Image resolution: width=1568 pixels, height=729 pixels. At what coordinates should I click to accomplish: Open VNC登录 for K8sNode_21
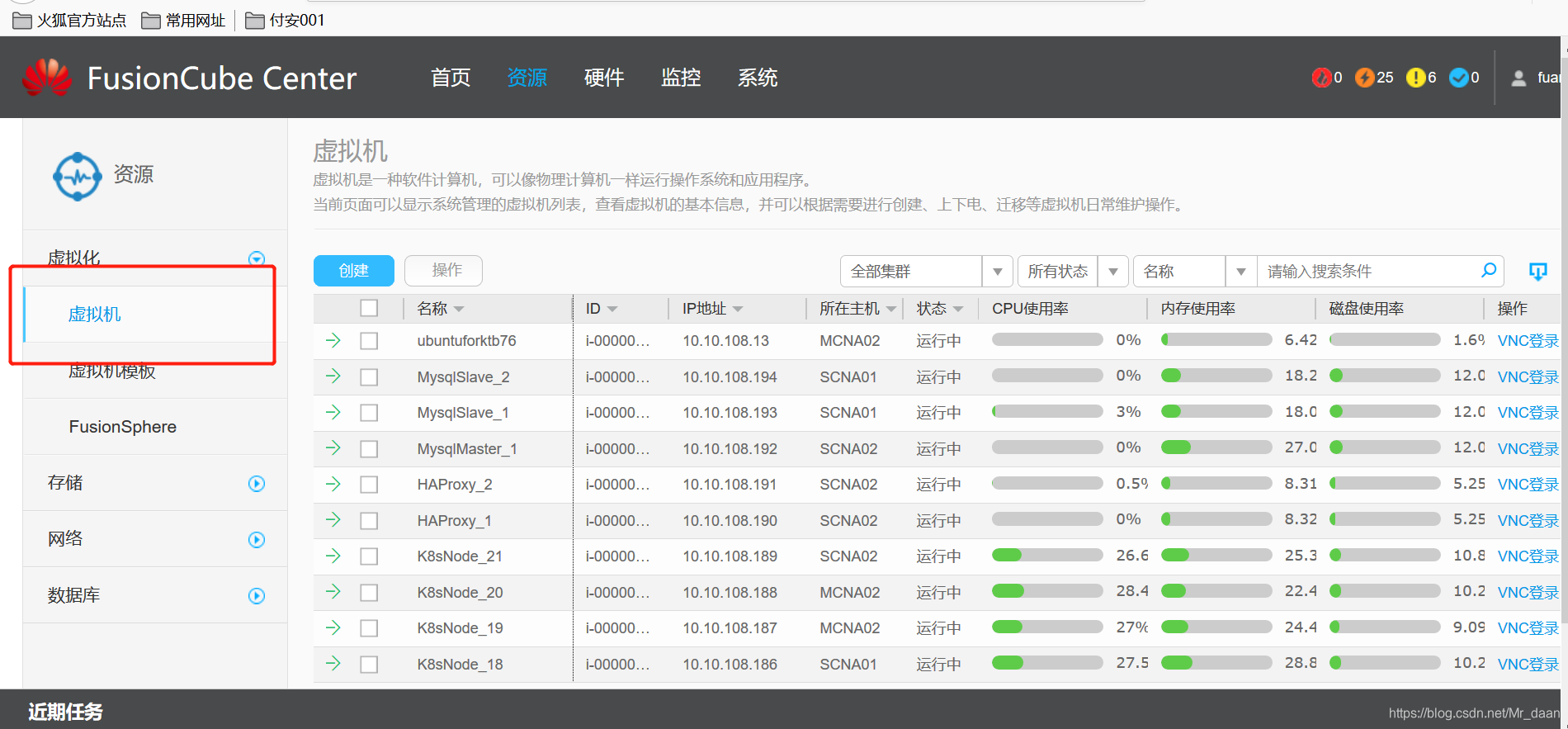1528,556
